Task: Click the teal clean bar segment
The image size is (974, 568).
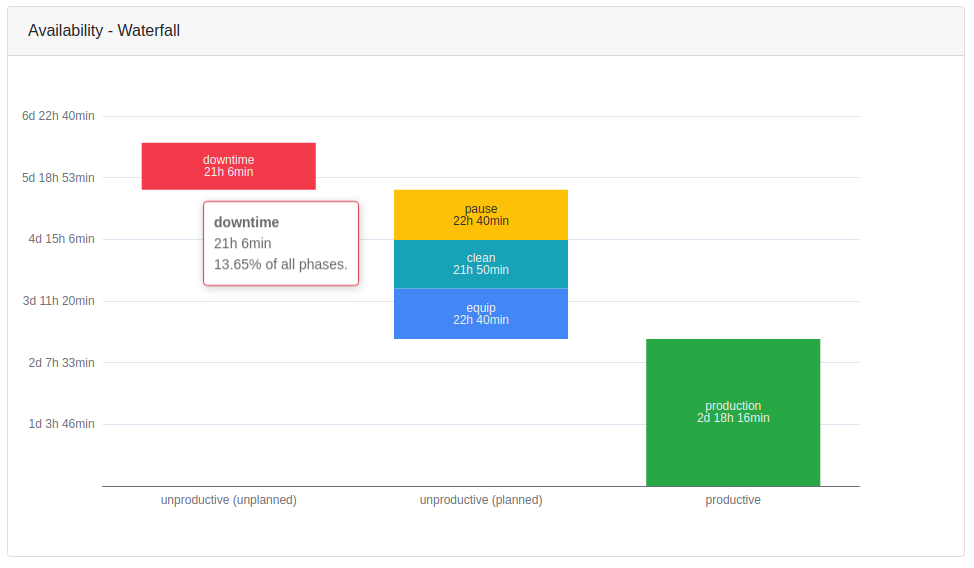Action: (x=480, y=263)
